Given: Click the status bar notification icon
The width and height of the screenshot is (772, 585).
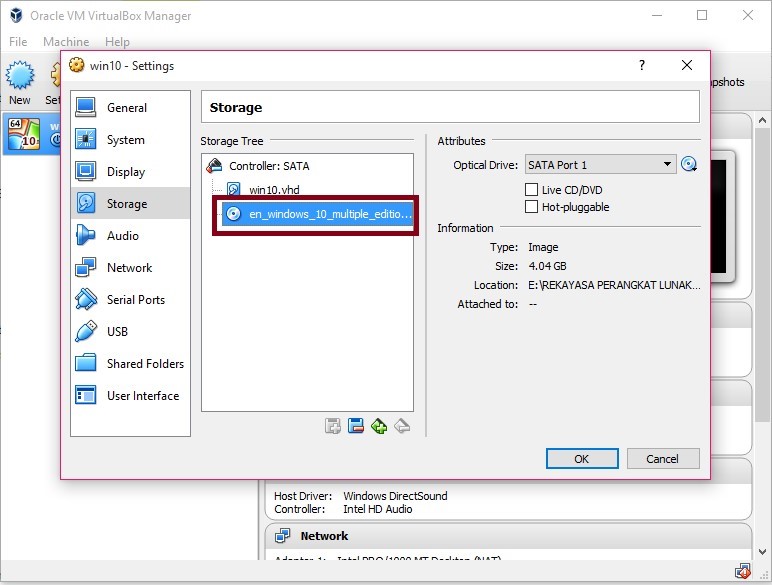Looking at the screenshot, I should [742, 572].
